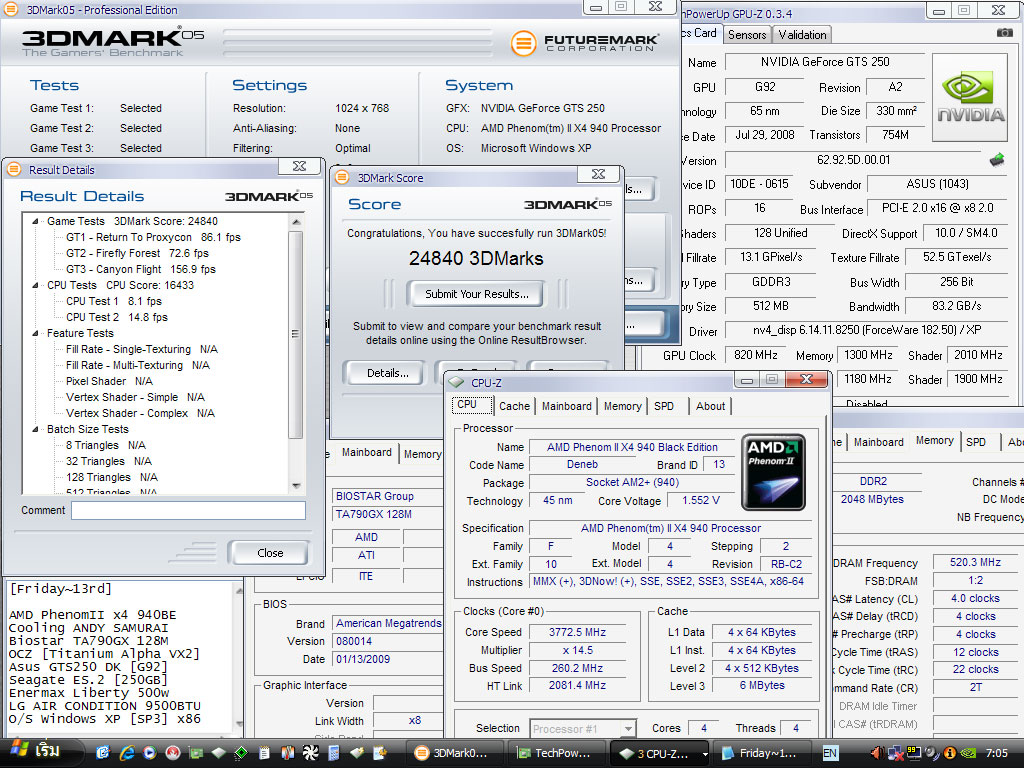This screenshot has height=768, width=1024.
Task: Collapse the CPU Tests tree node
Action: [x=35, y=285]
